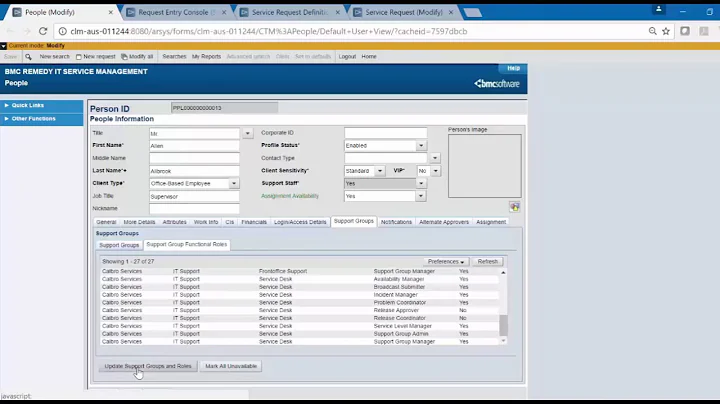Select the Work Info tab
The image size is (720, 404).
pyautogui.click(x=206, y=222)
